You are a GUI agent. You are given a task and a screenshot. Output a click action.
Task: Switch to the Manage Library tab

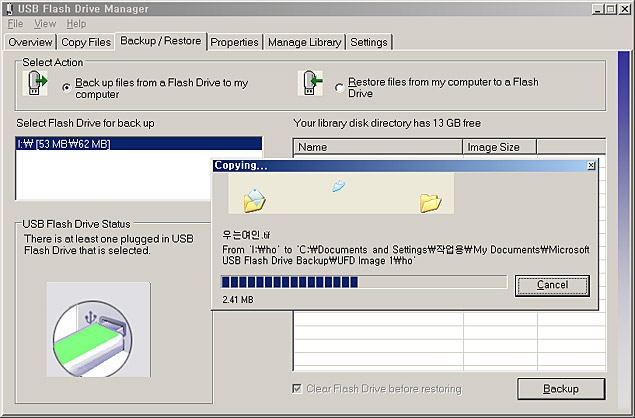coord(305,42)
